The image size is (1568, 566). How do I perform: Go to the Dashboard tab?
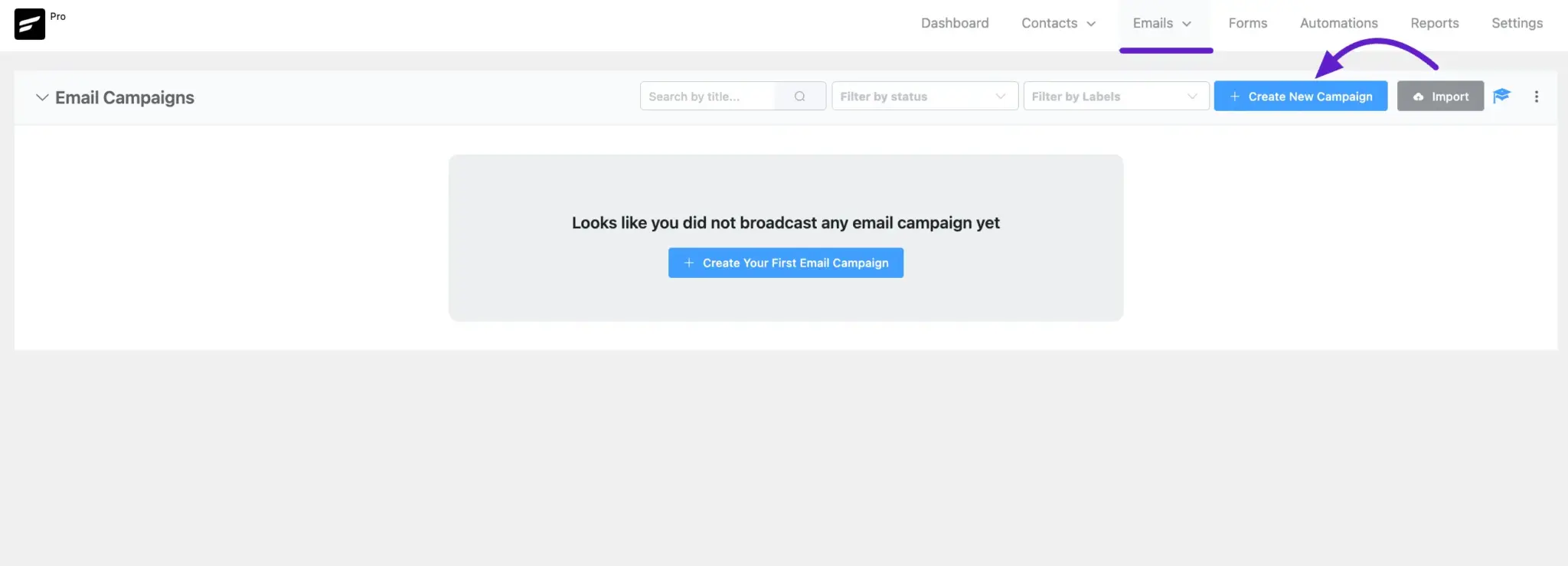coord(954,23)
